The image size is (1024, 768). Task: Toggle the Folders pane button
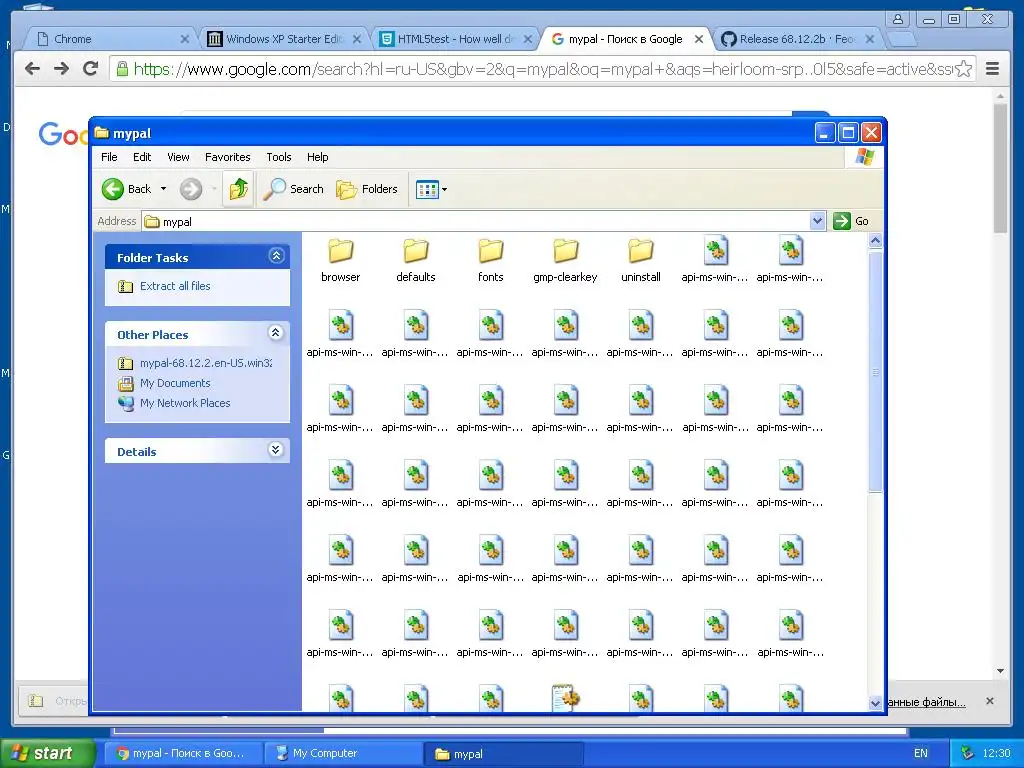[367, 189]
